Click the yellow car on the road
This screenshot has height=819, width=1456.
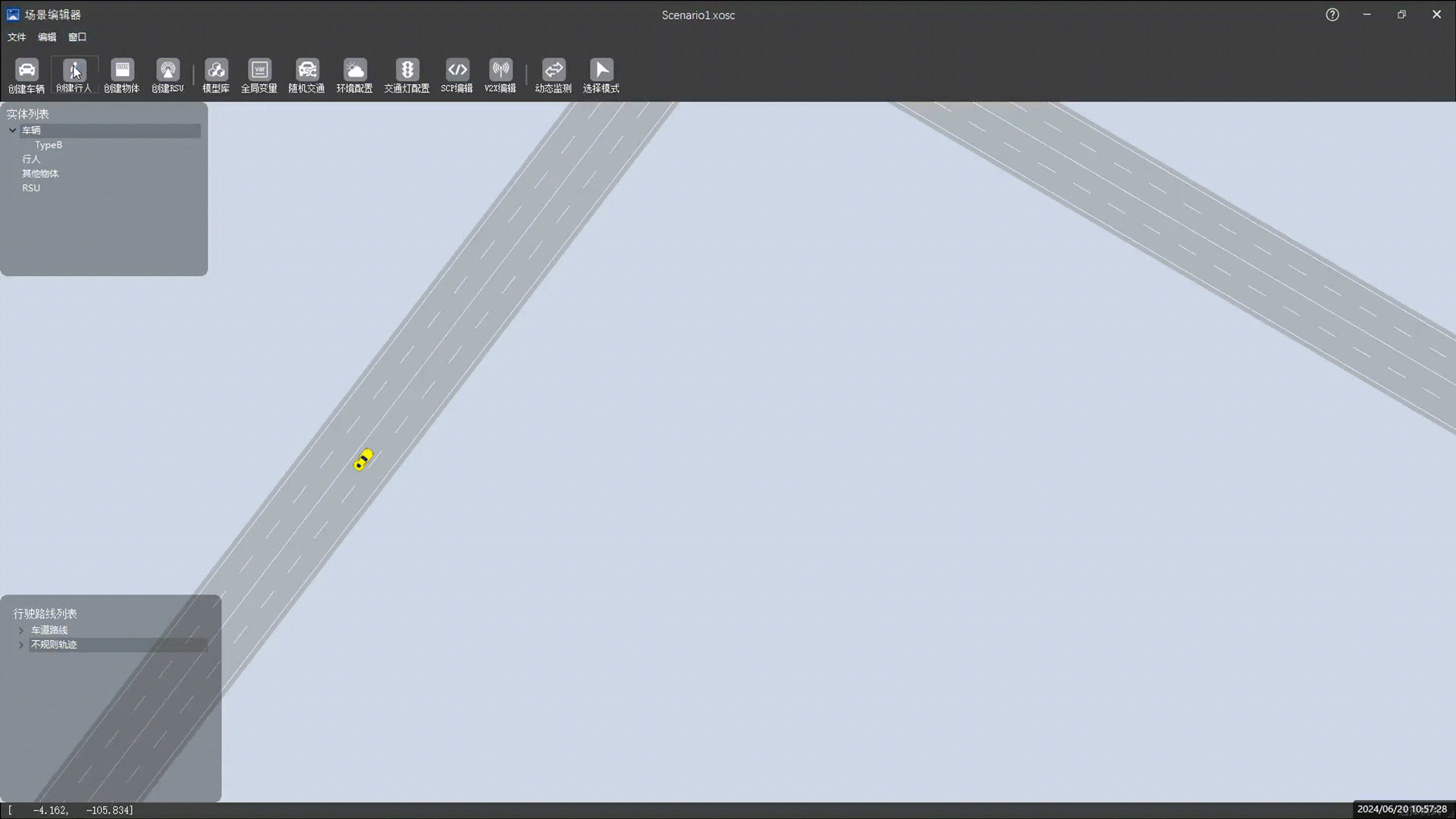[x=364, y=460]
